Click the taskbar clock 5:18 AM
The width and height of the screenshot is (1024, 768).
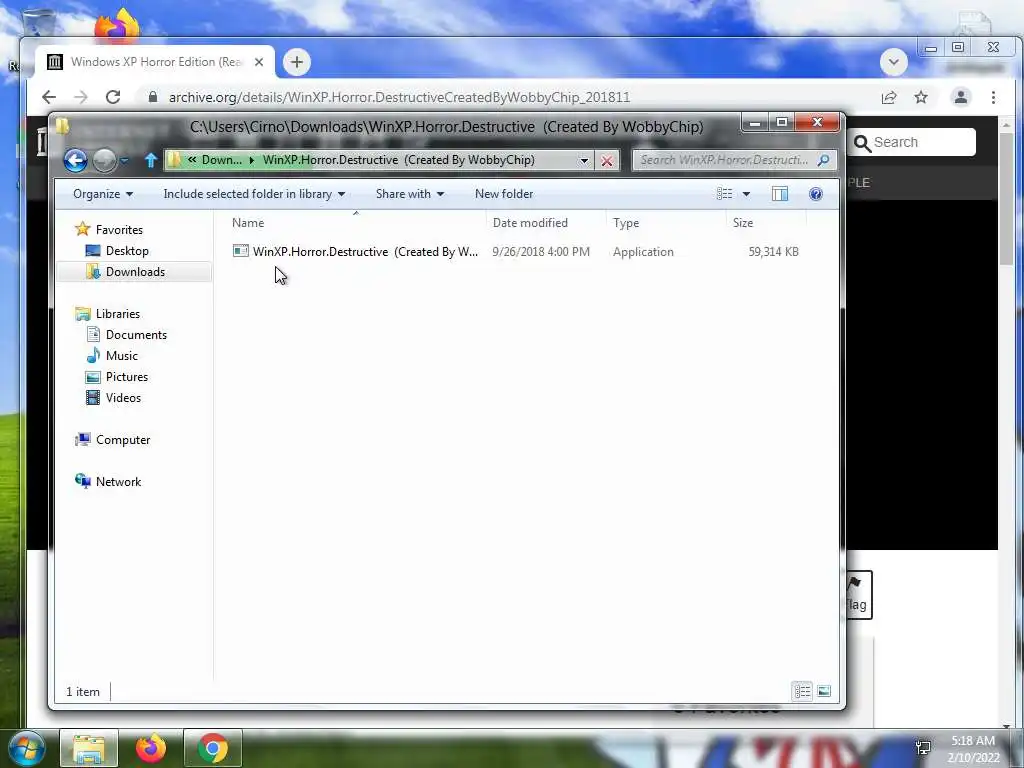(x=972, y=741)
